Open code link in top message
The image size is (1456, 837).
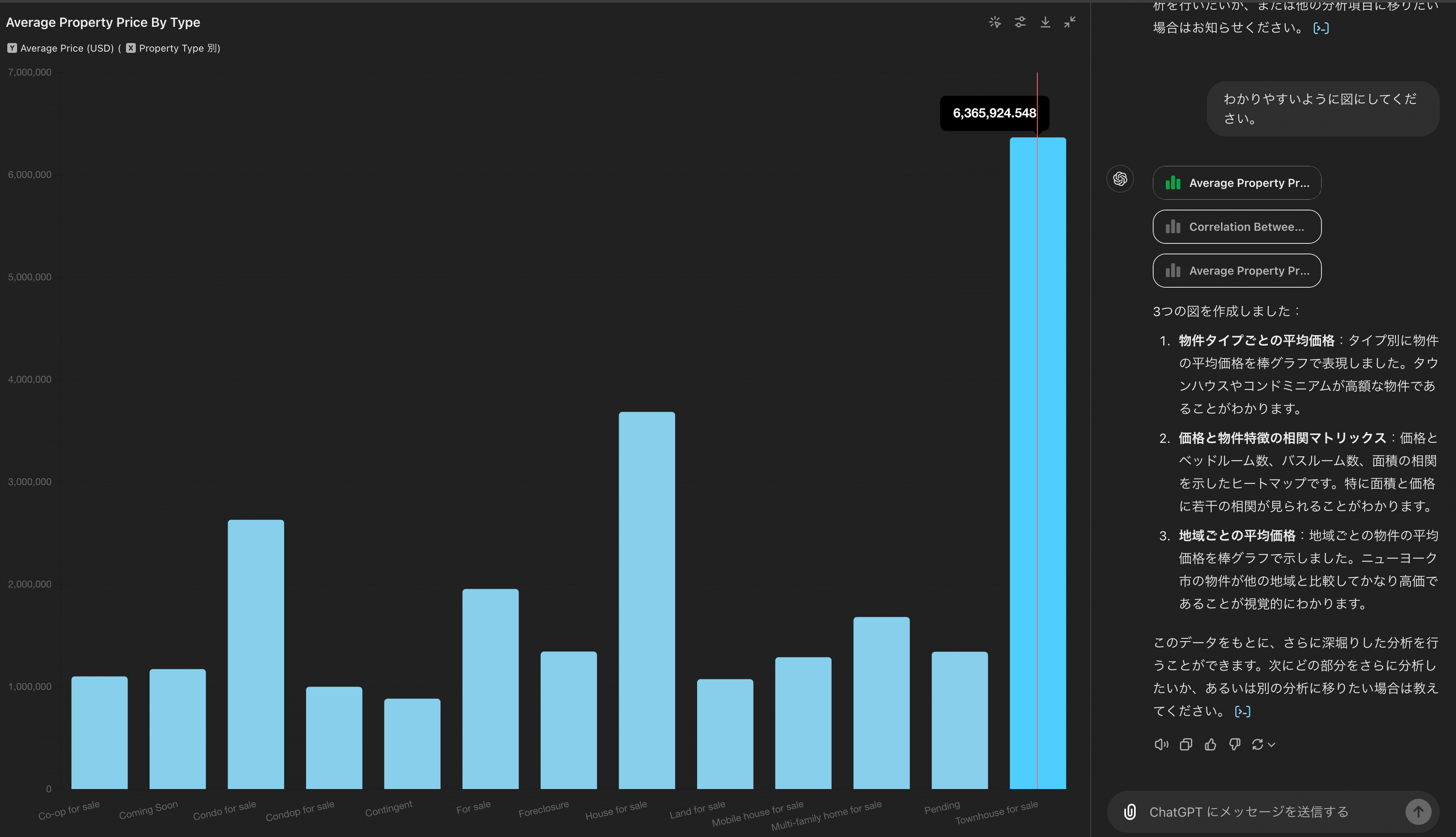[1321, 28]
